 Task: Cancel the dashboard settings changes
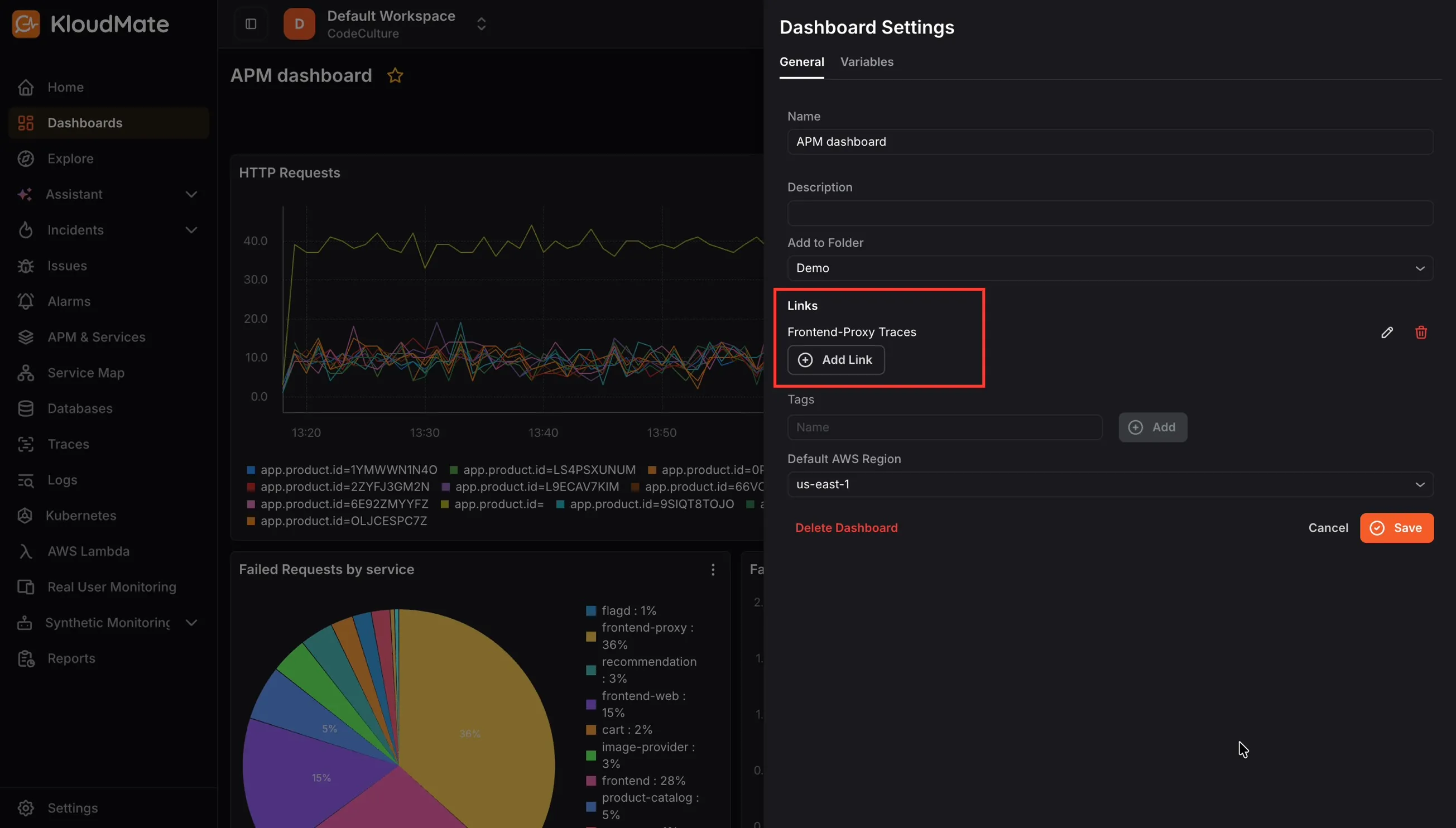(1328, 528)
